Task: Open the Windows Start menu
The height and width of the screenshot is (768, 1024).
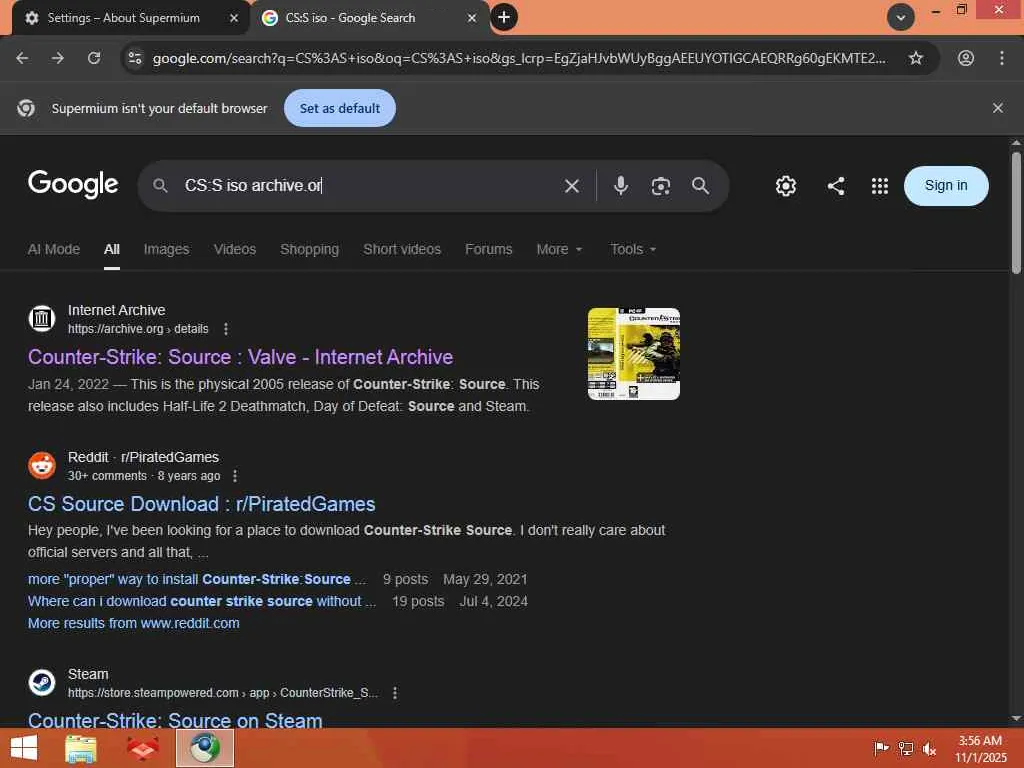Action: pyautogui.click(x=24, y=748)
